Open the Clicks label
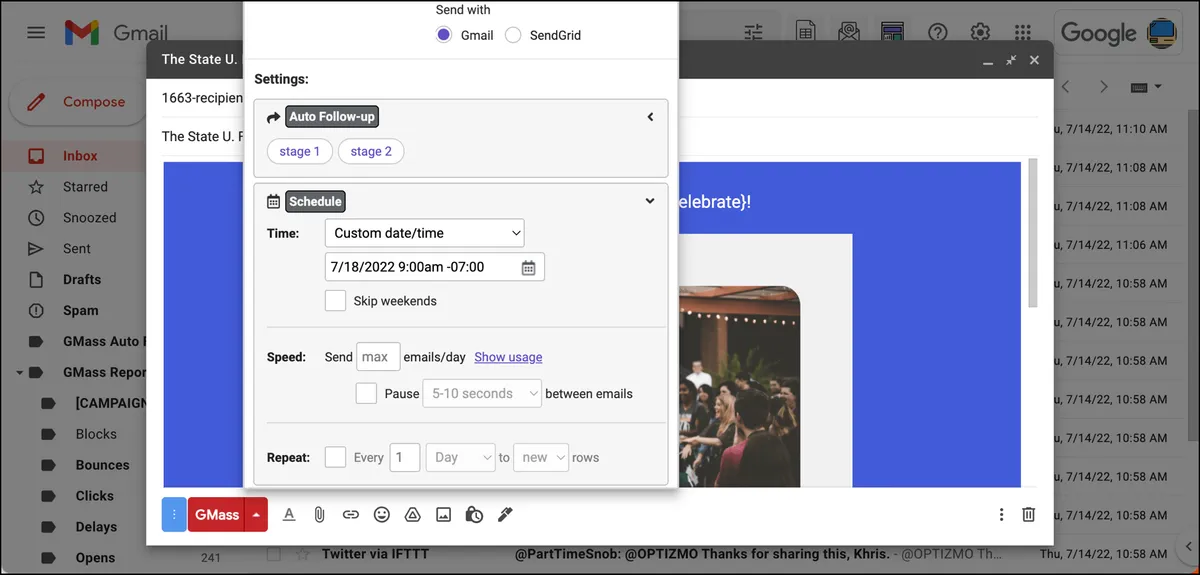This screenshot has height=575, width=1200. (95, 496)
